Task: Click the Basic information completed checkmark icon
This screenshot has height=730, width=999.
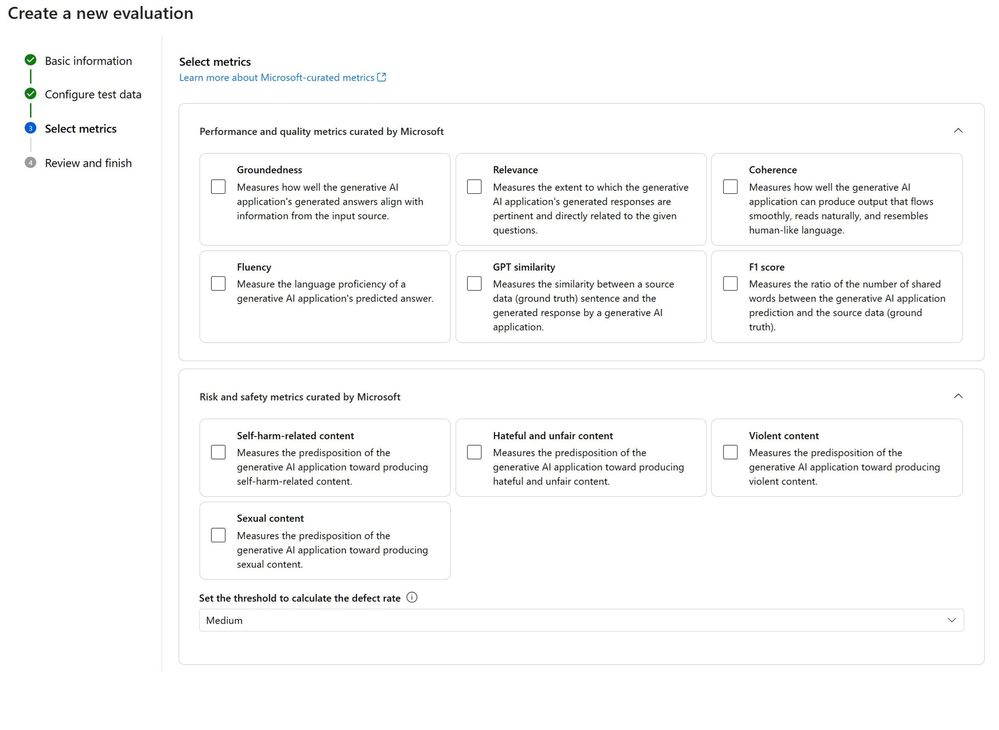Action: 30,61
